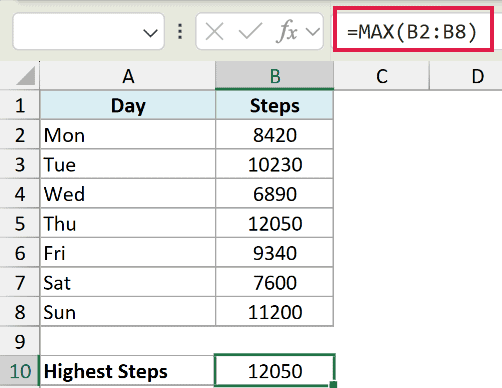Screen dimensions: 502x388
Task: Click the cell containing 'Tue'
Action: (x=128, y=164)
